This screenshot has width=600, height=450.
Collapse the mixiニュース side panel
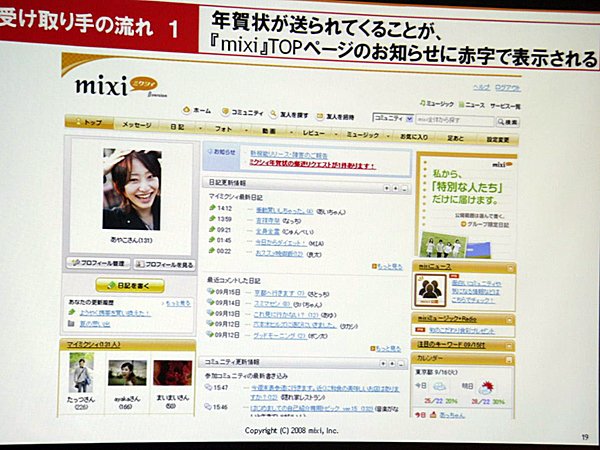tap(510, 269)
